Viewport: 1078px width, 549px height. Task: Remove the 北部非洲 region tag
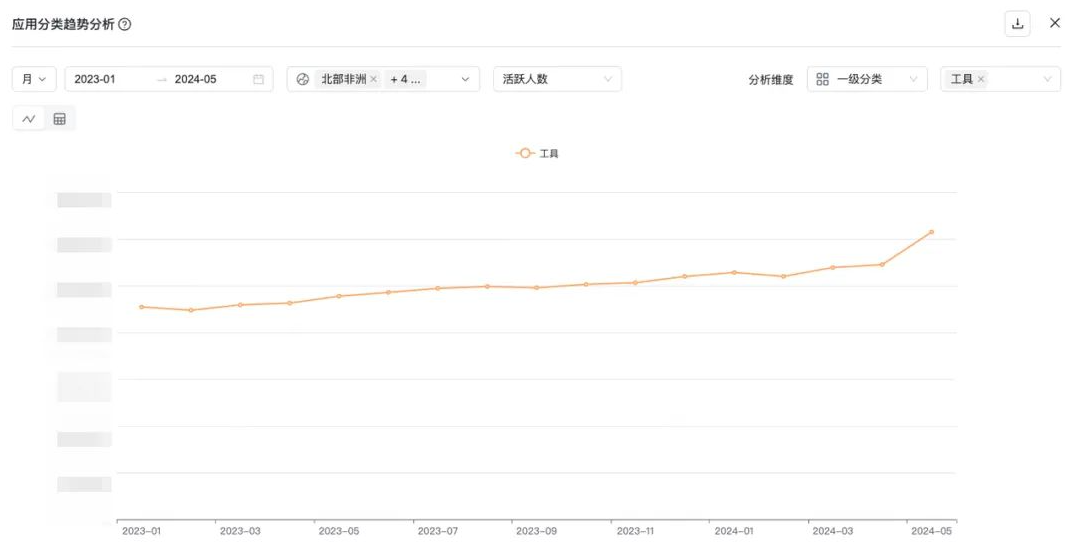[374, 79]
